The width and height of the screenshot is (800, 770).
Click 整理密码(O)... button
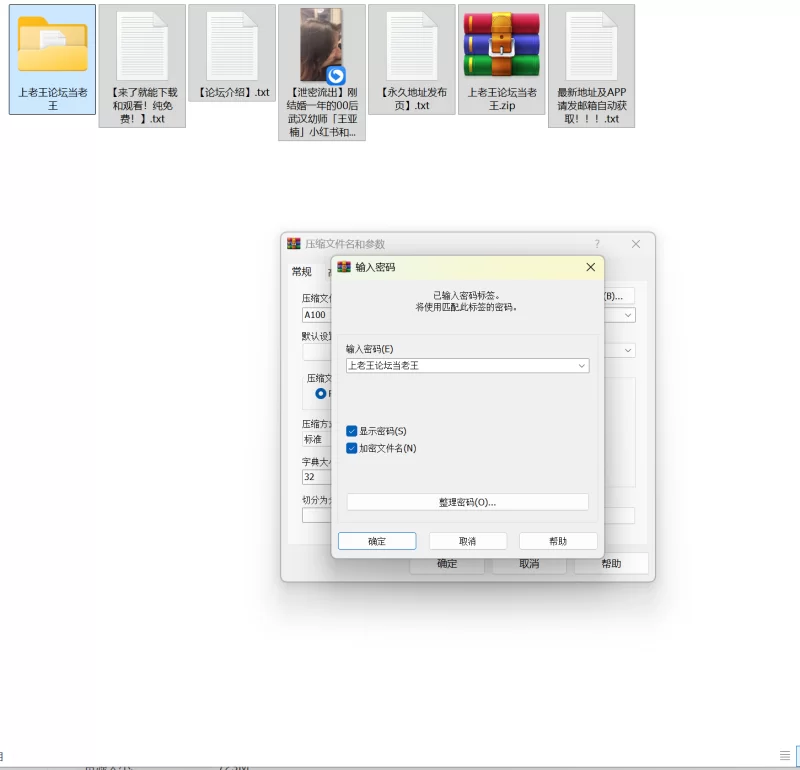pyautogui.click(x=467, y=502)
